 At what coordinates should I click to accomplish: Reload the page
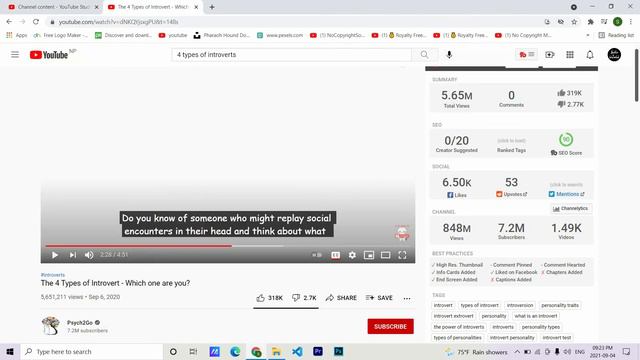[x=36, y=22]
